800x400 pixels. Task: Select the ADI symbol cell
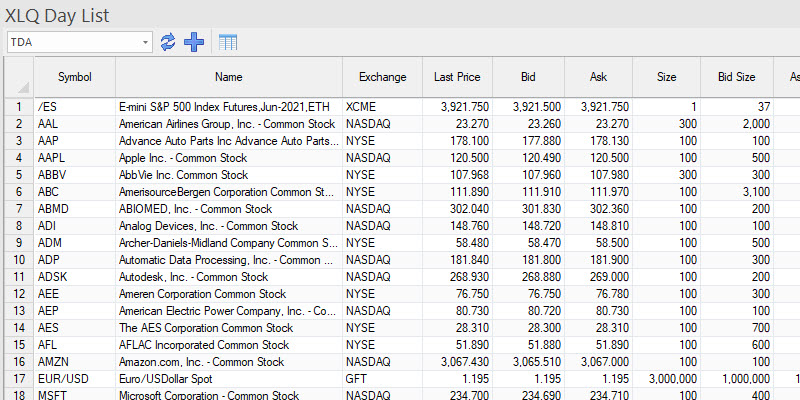[x=75, y=226]
